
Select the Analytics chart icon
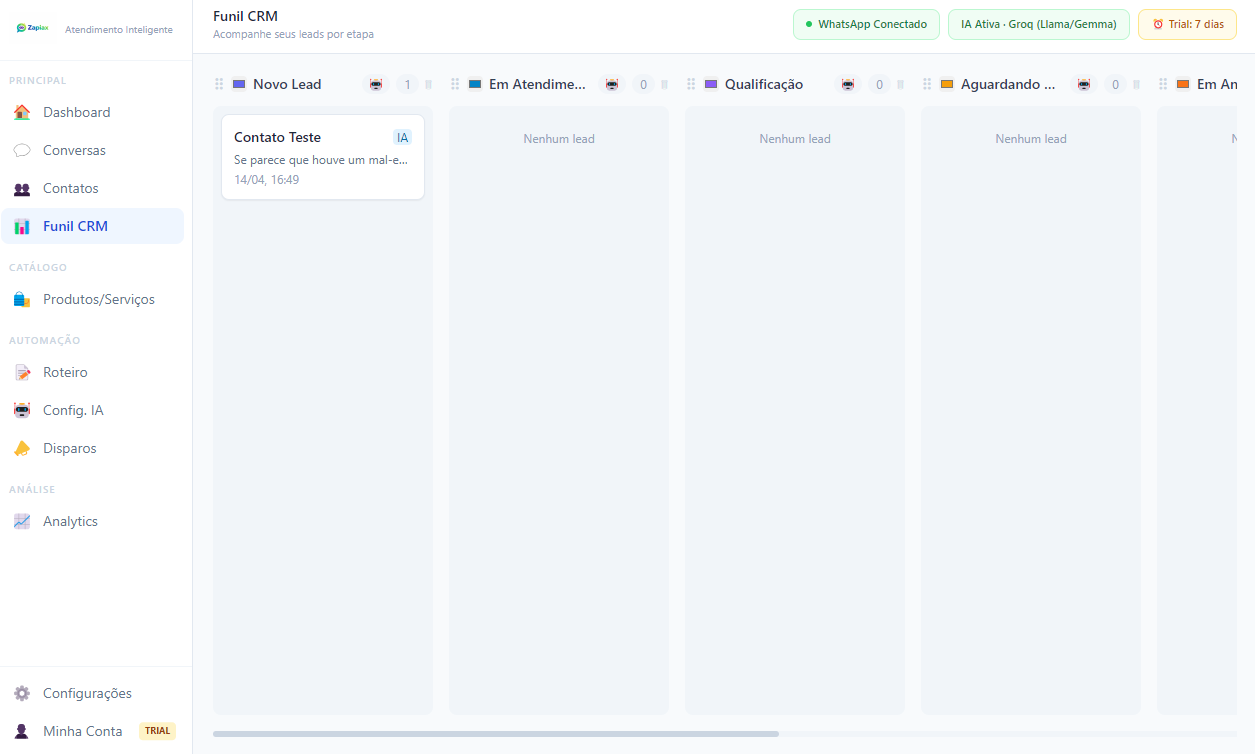tap(20, 520)
